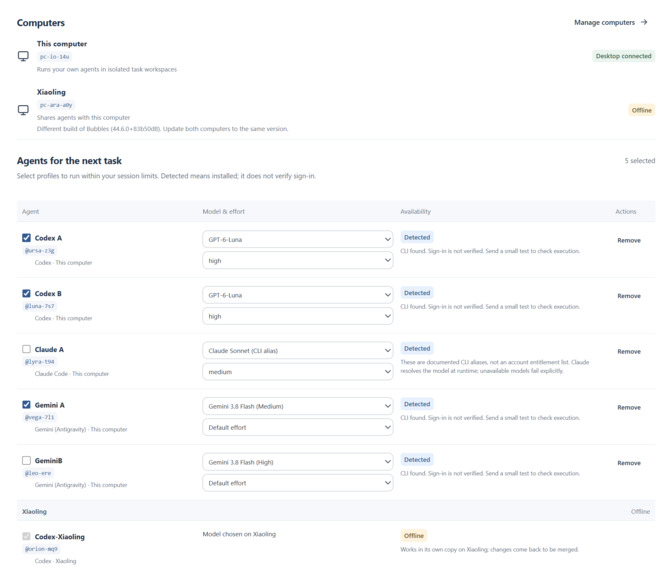666x573 pixels.
Task: Click Model chosen on Xiaoling text
Action: [239, 534]
